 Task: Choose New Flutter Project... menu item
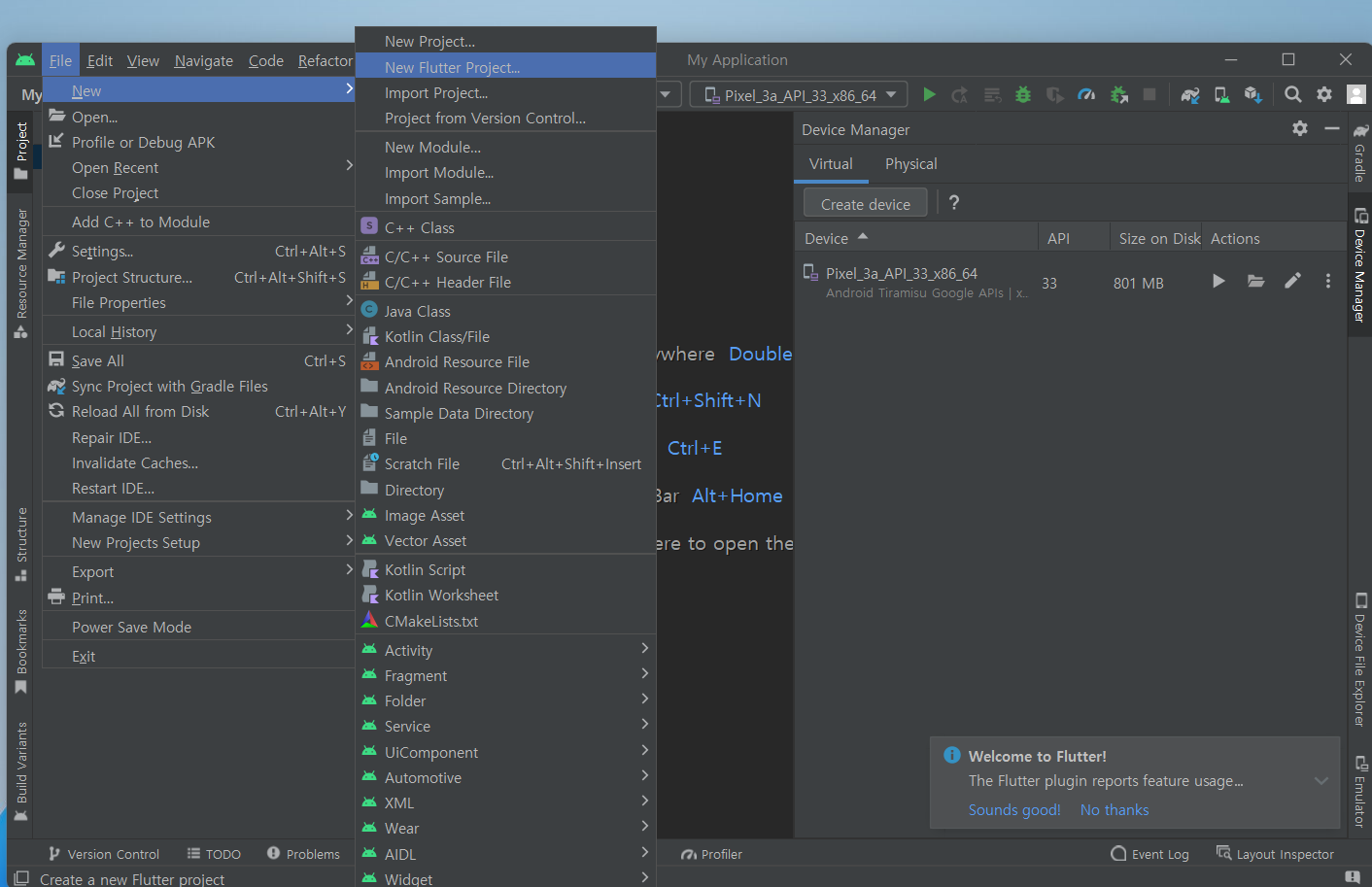[x=506, y=67]
